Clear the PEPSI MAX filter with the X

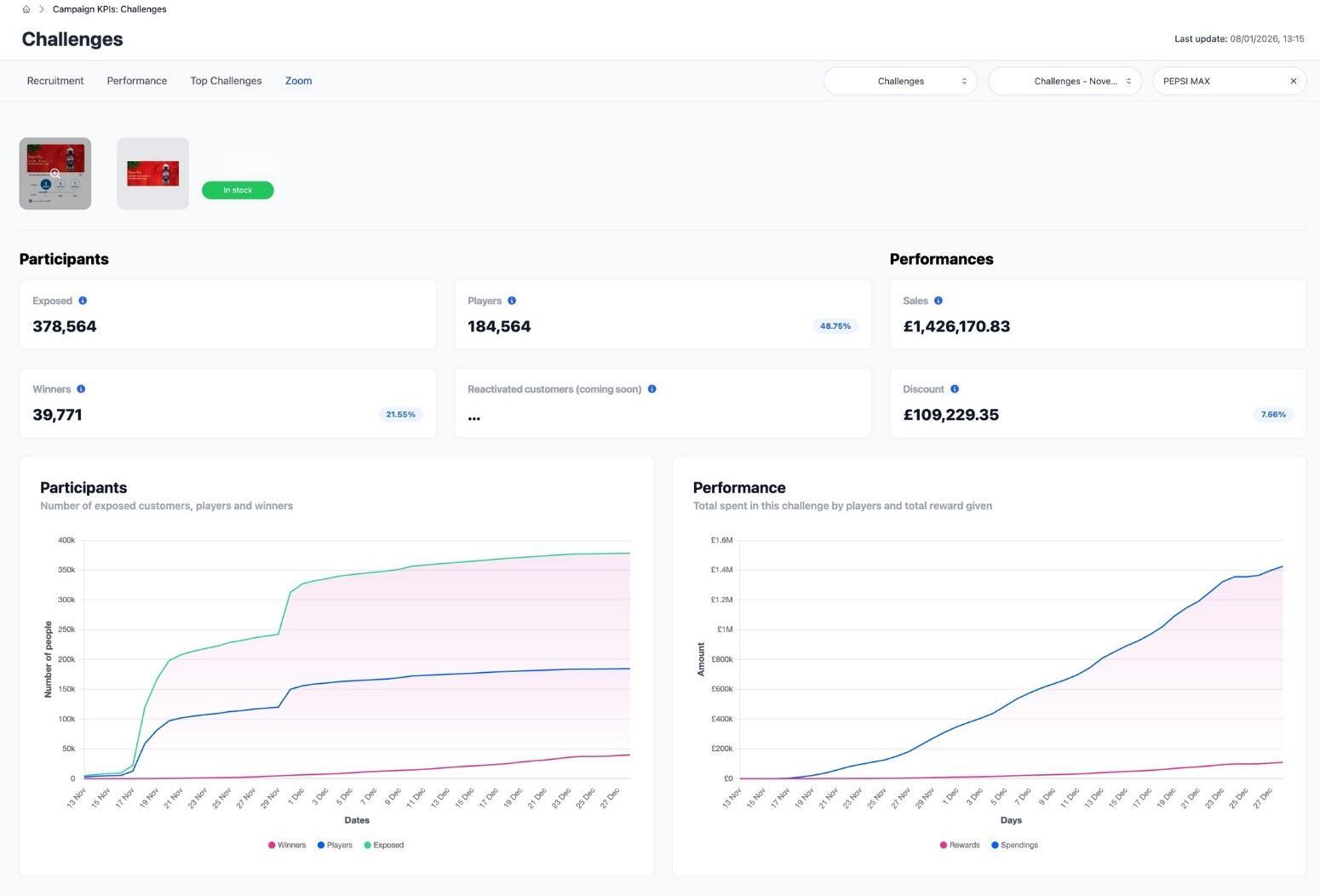coord(1293,81)
